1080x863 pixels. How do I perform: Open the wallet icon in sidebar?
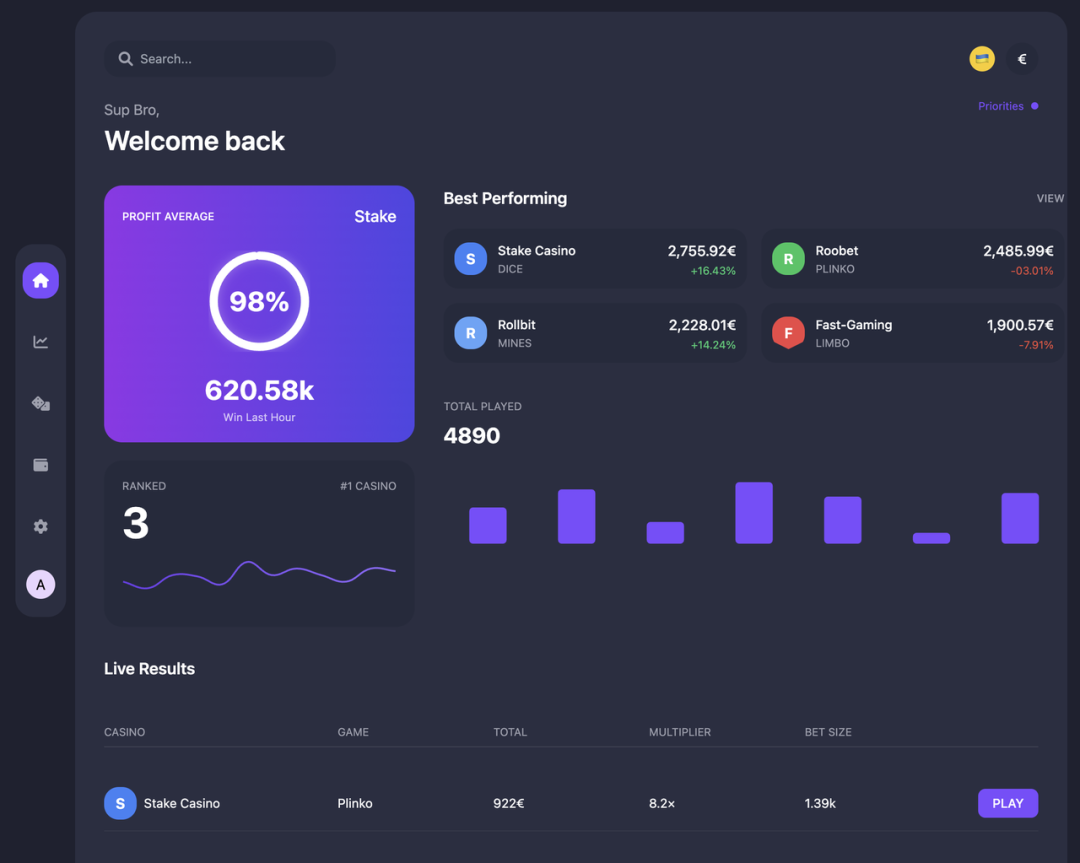(41, 465)
